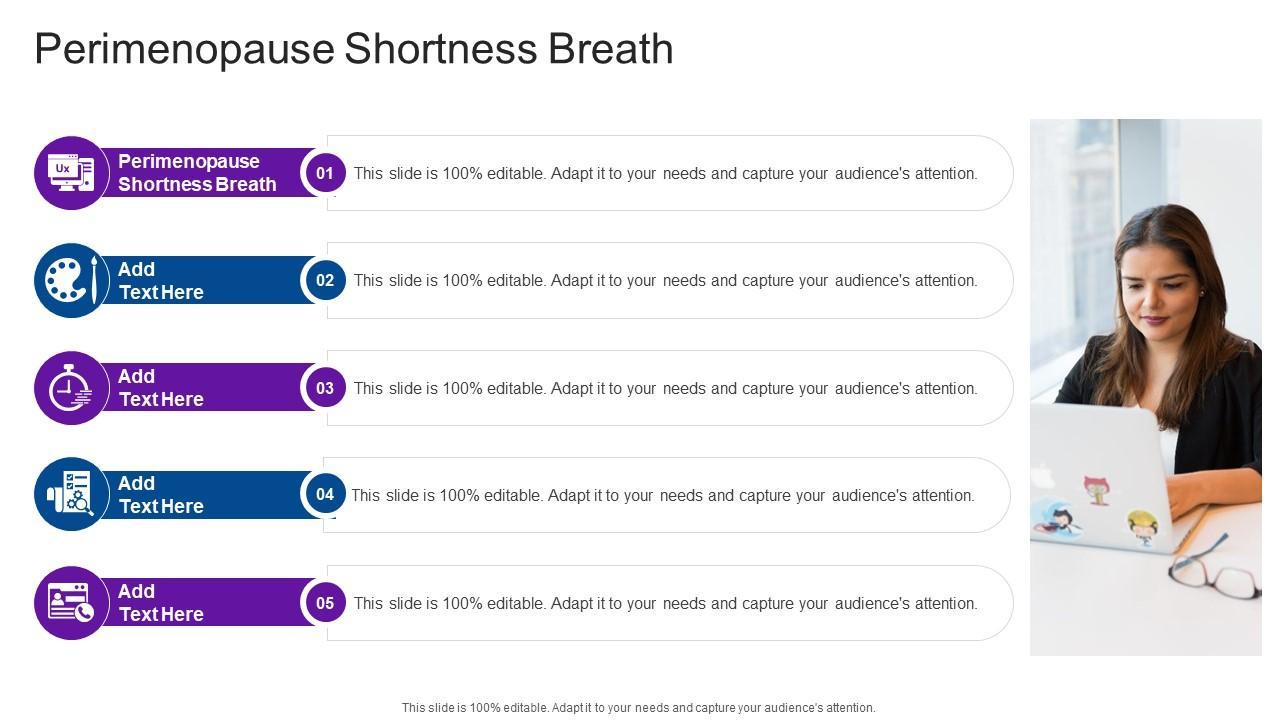Click the Perimenopause Shortness Breath purple label
Viewport: 1280px width, 720px height.
[x=197, y=173]
